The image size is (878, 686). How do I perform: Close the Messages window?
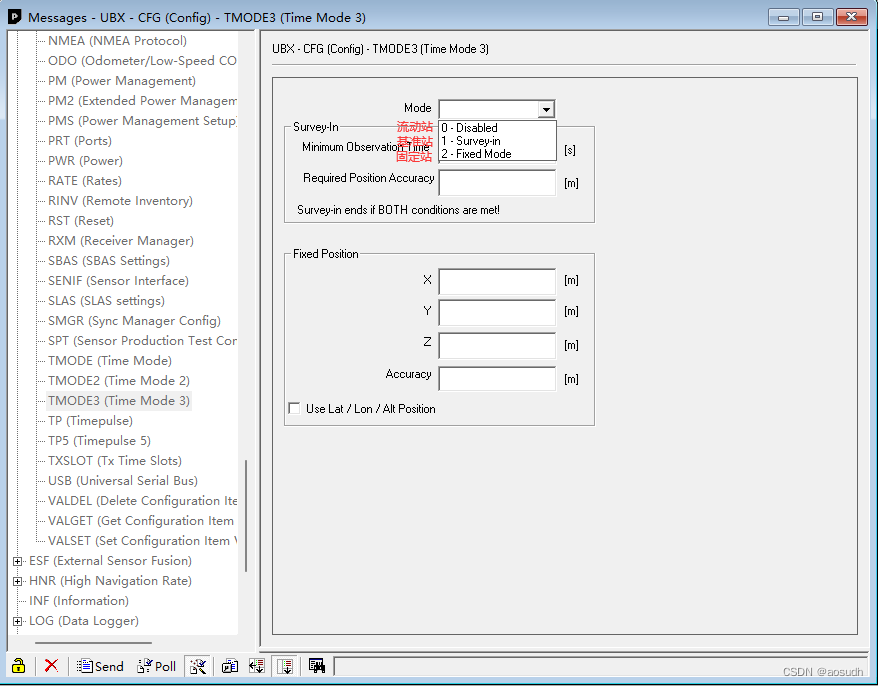coord(851,17)
